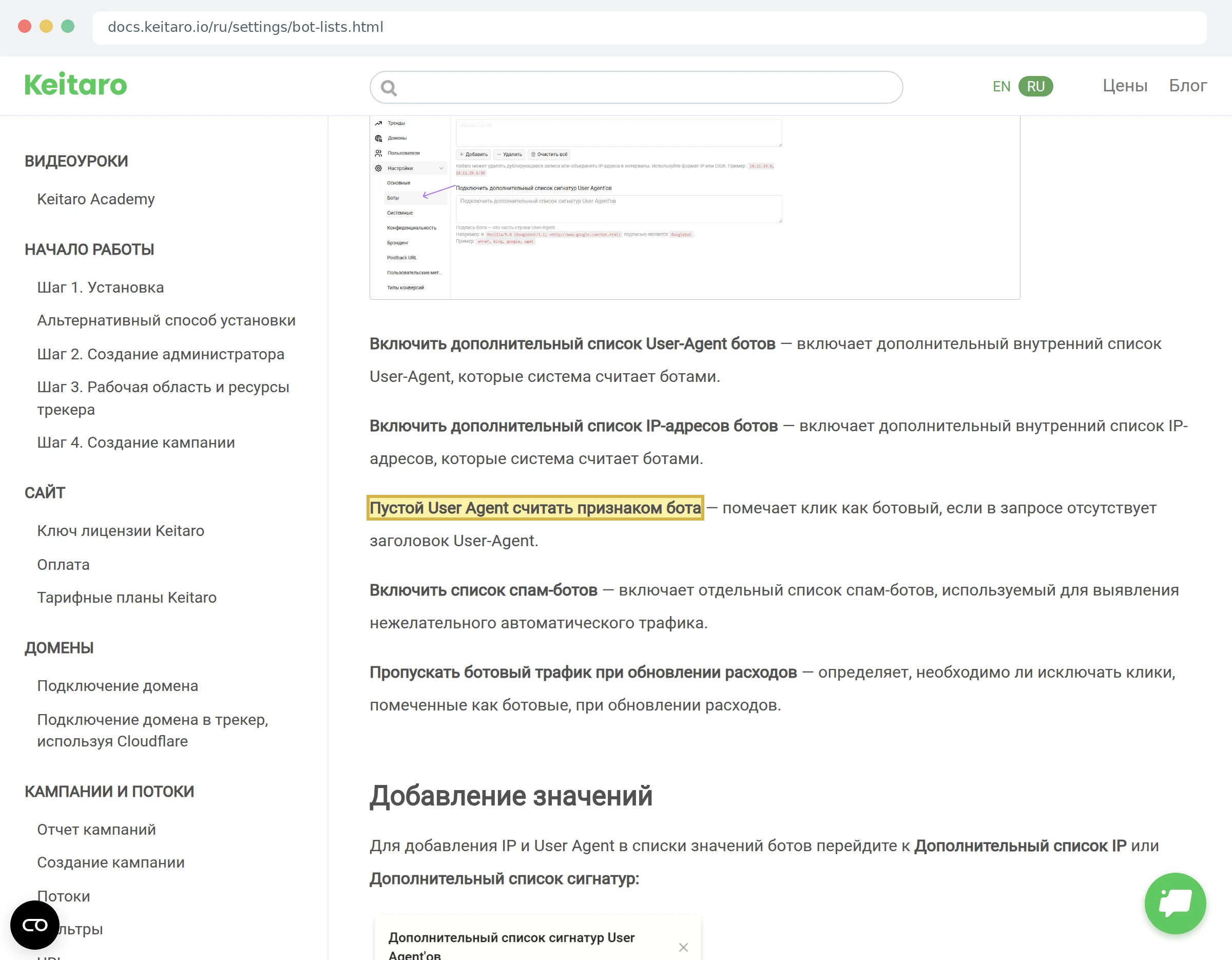Open the Цены page

pos(1125,86)
